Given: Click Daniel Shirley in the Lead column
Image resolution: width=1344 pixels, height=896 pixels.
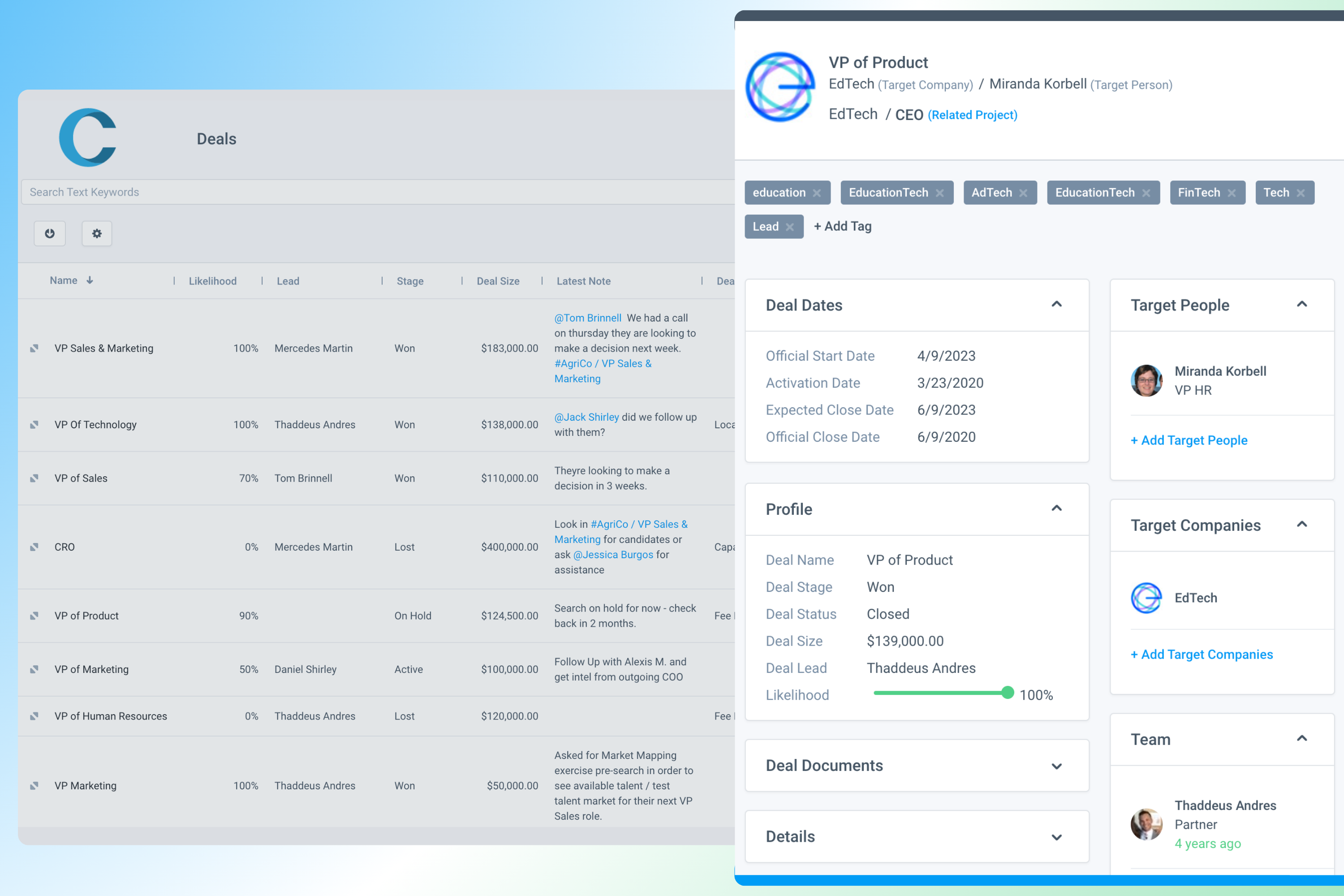Looking at the screenshot, I should pyautogui.click(x=305, y=669).
